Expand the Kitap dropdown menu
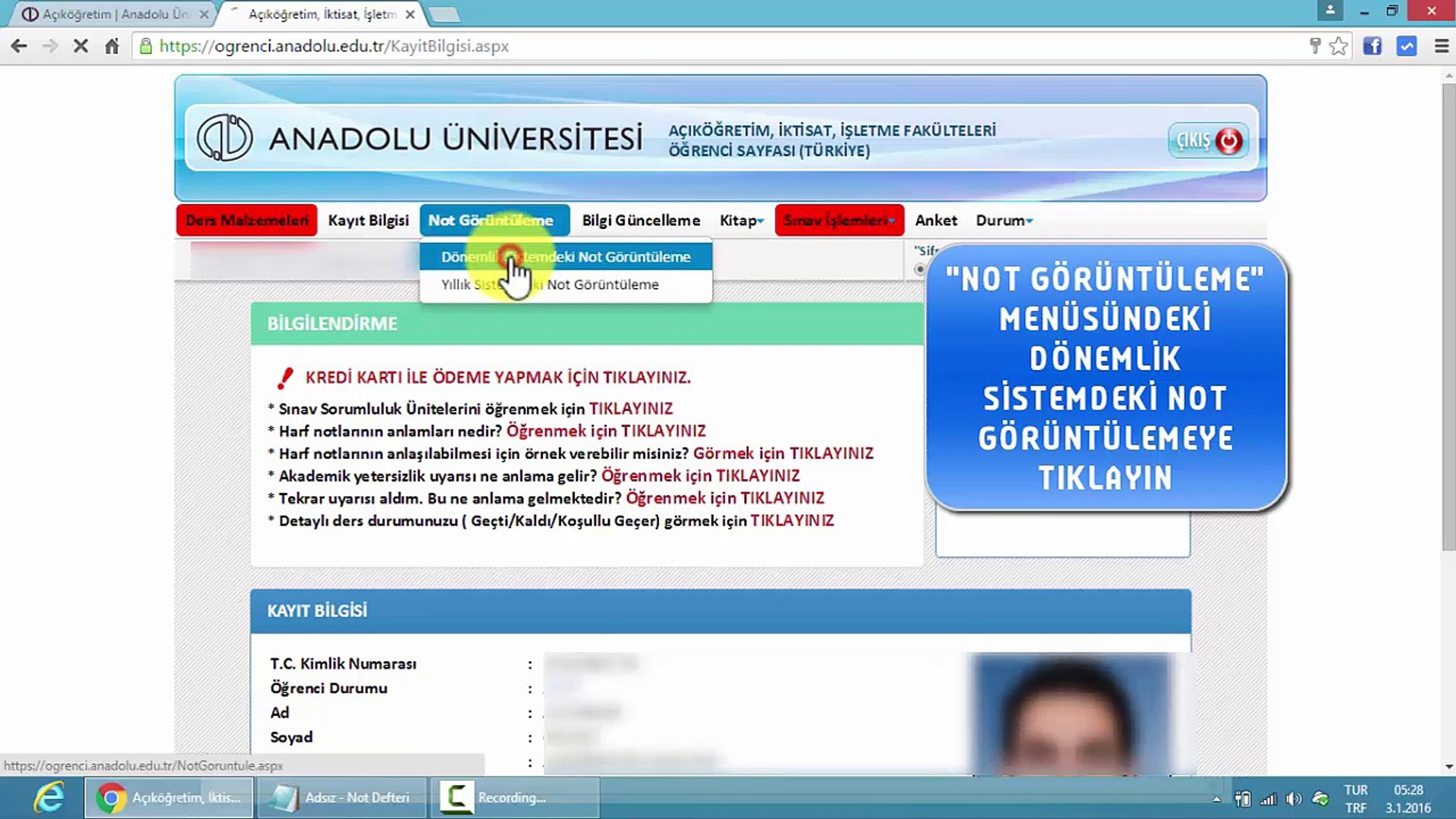Image resolution: width=1456 pixels, height=819 pixels. [741, 221]
